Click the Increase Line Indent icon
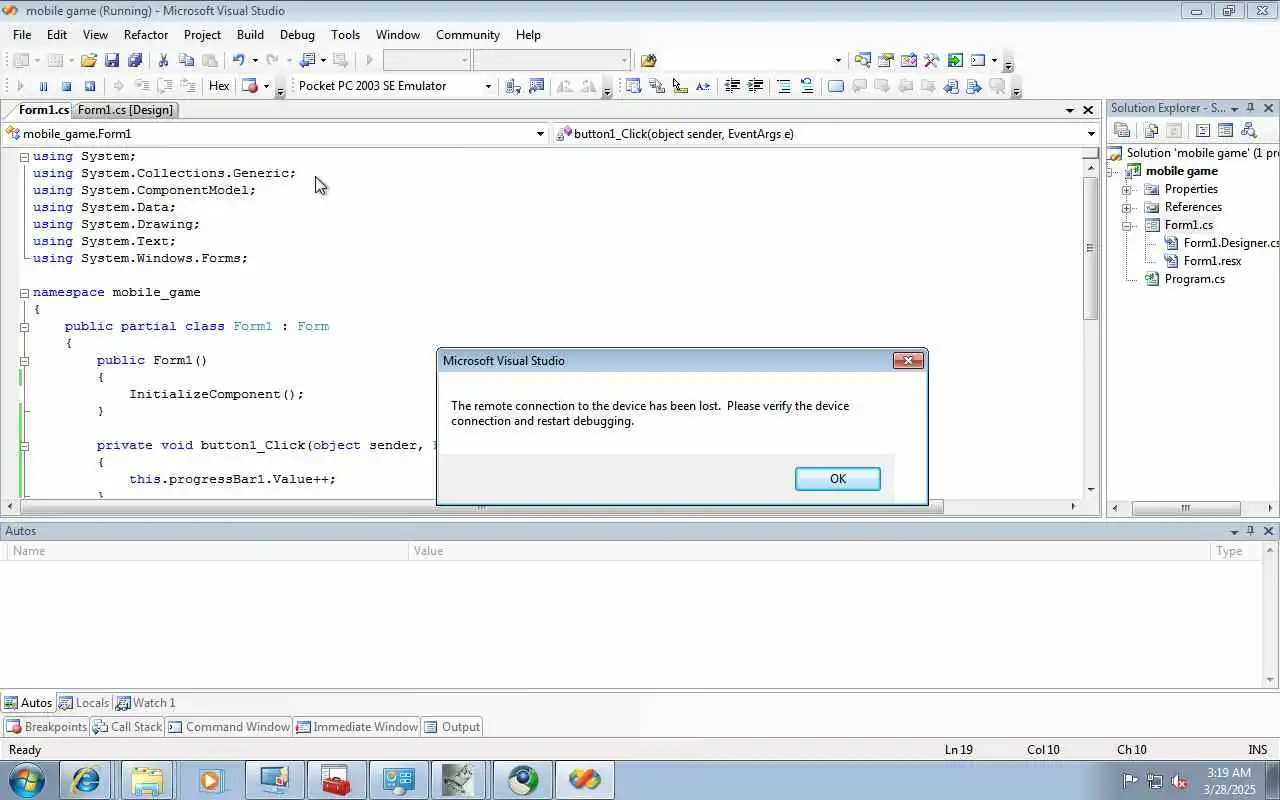This screenshot has width=1280, height=800. pyautogui.click(x=755, y=86)
